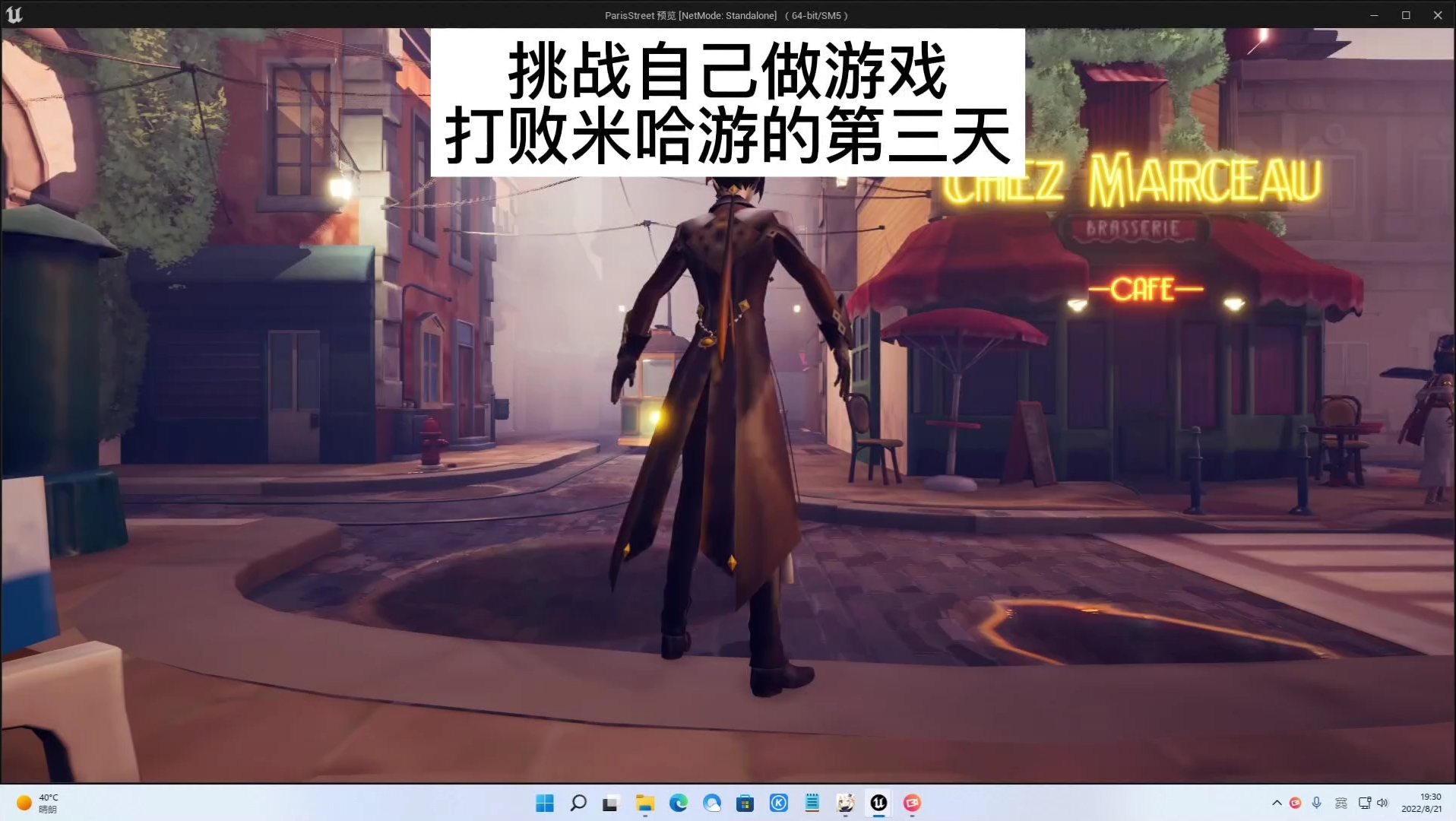Open network status tray icon

[x=1365, y=803]
